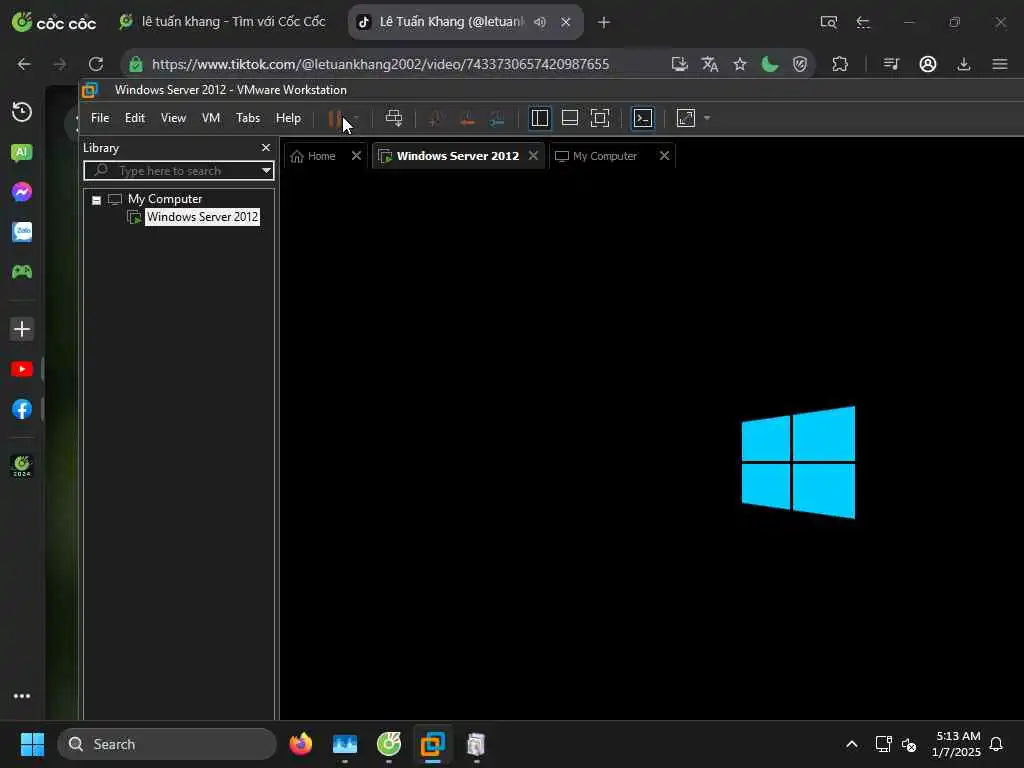Collapse the My Computer tree node
The image size is (1024, 768).
pos(96,200)
